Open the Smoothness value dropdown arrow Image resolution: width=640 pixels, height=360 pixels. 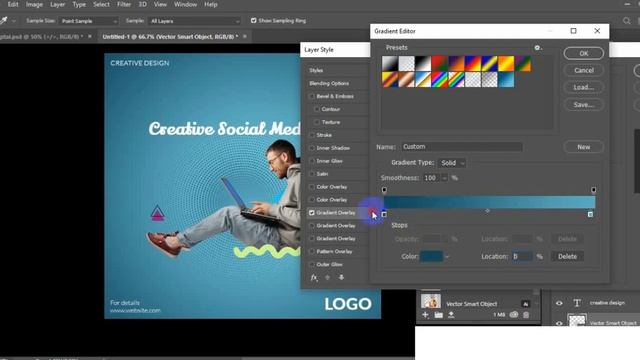[444, 178]
